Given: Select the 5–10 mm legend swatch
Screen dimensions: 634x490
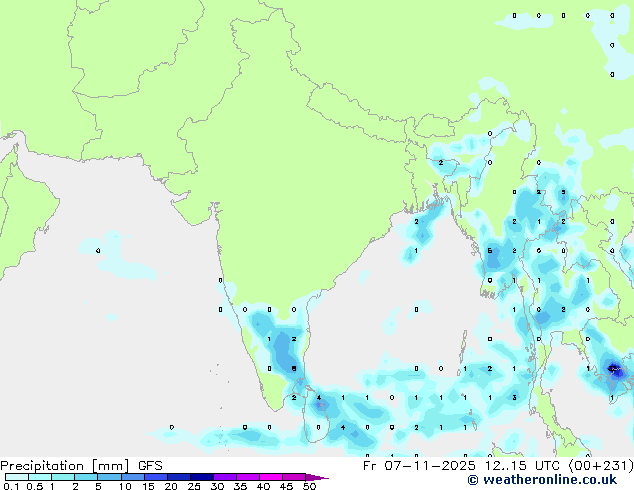Looking at the screenshot, I should click(x=109, y=477).
